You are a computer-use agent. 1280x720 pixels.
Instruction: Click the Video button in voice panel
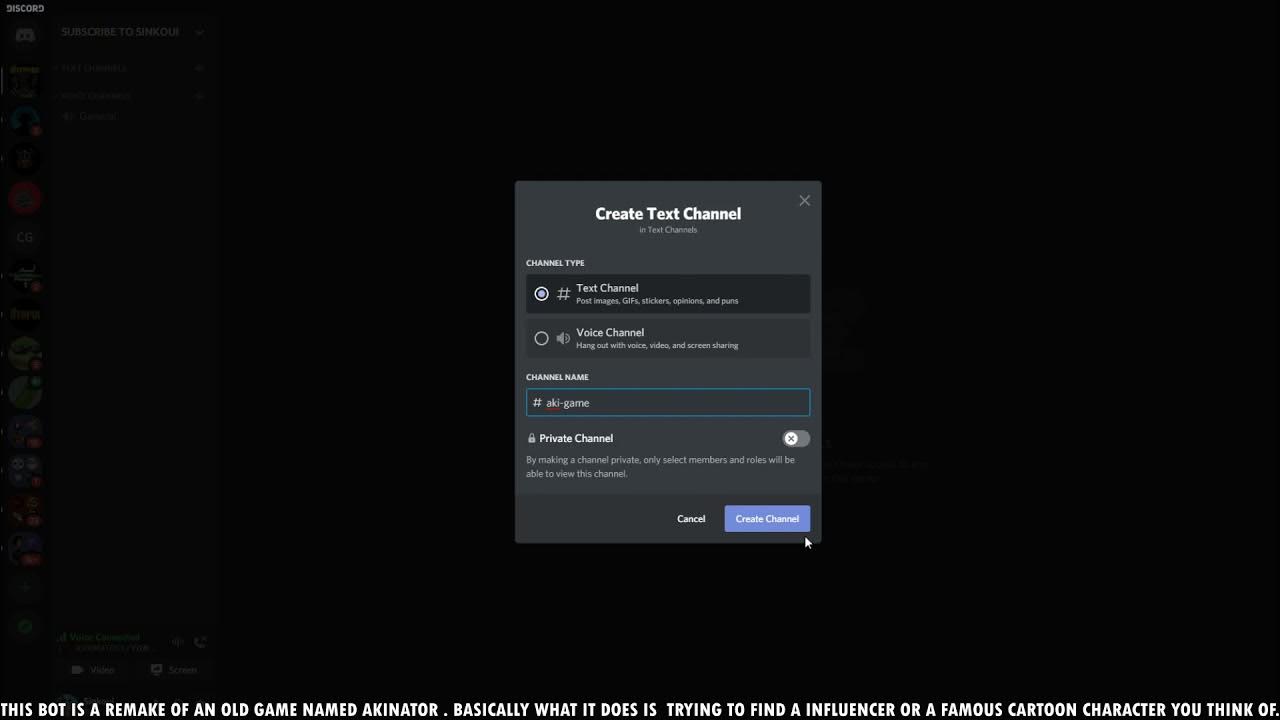(94, 670)
